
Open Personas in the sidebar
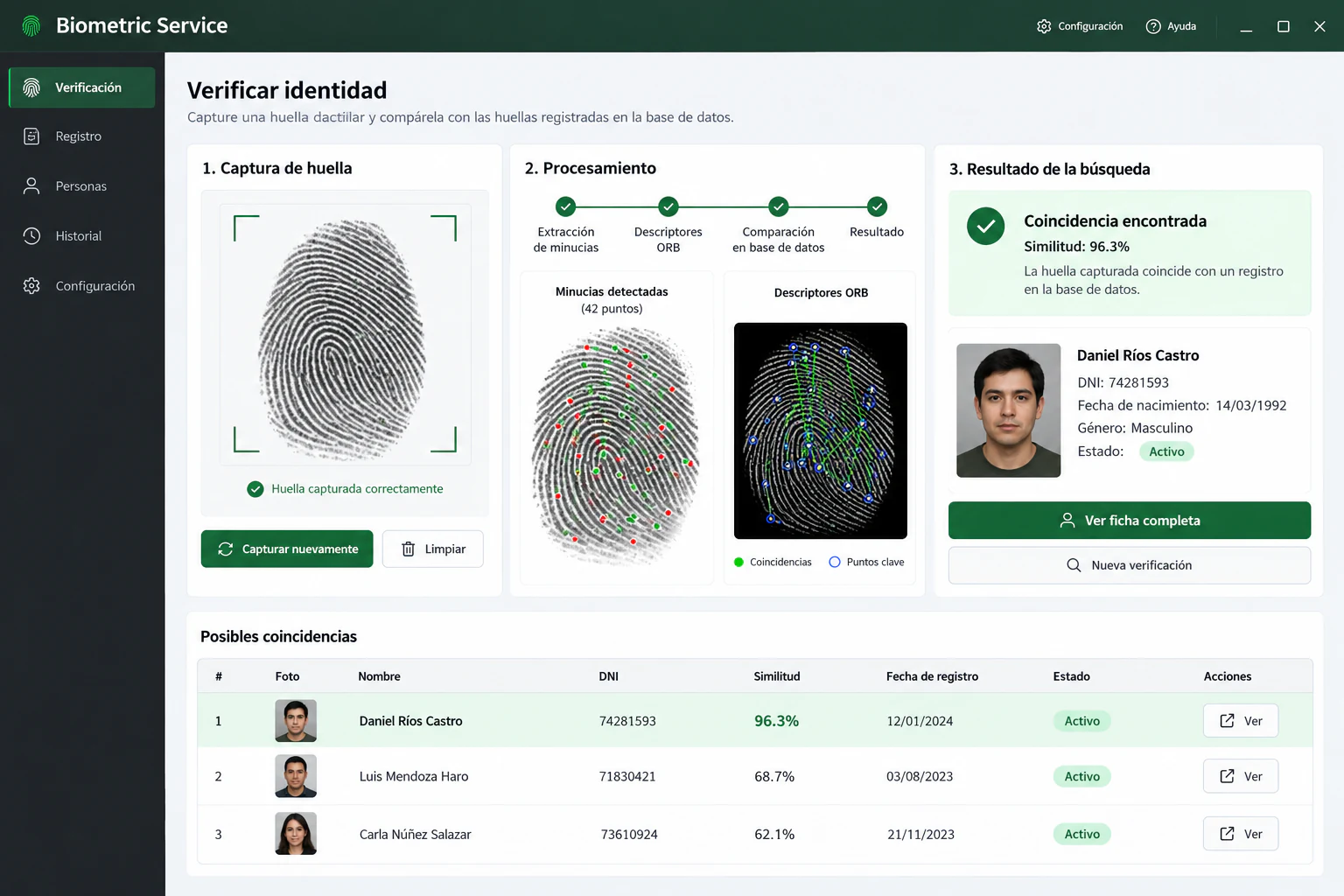coord(82,186)
